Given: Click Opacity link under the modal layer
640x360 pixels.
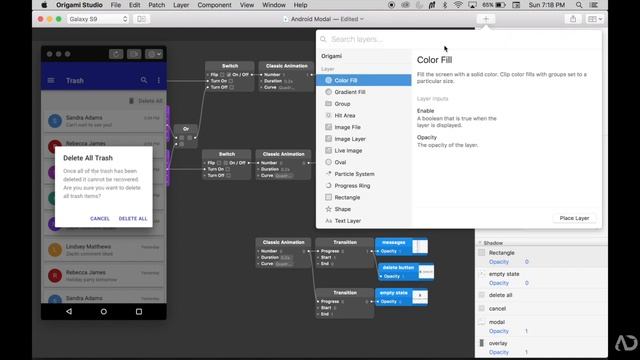Looking at the screenshot, I should point(499,331).
